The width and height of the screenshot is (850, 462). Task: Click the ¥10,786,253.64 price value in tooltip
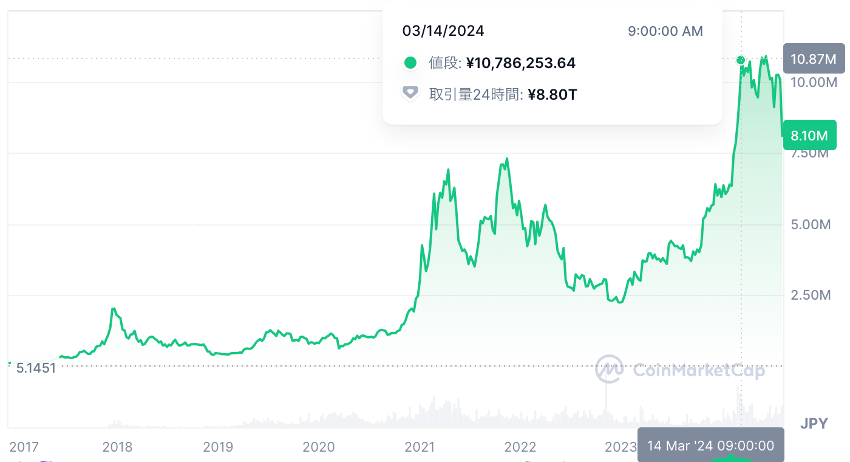click(520, 63)
